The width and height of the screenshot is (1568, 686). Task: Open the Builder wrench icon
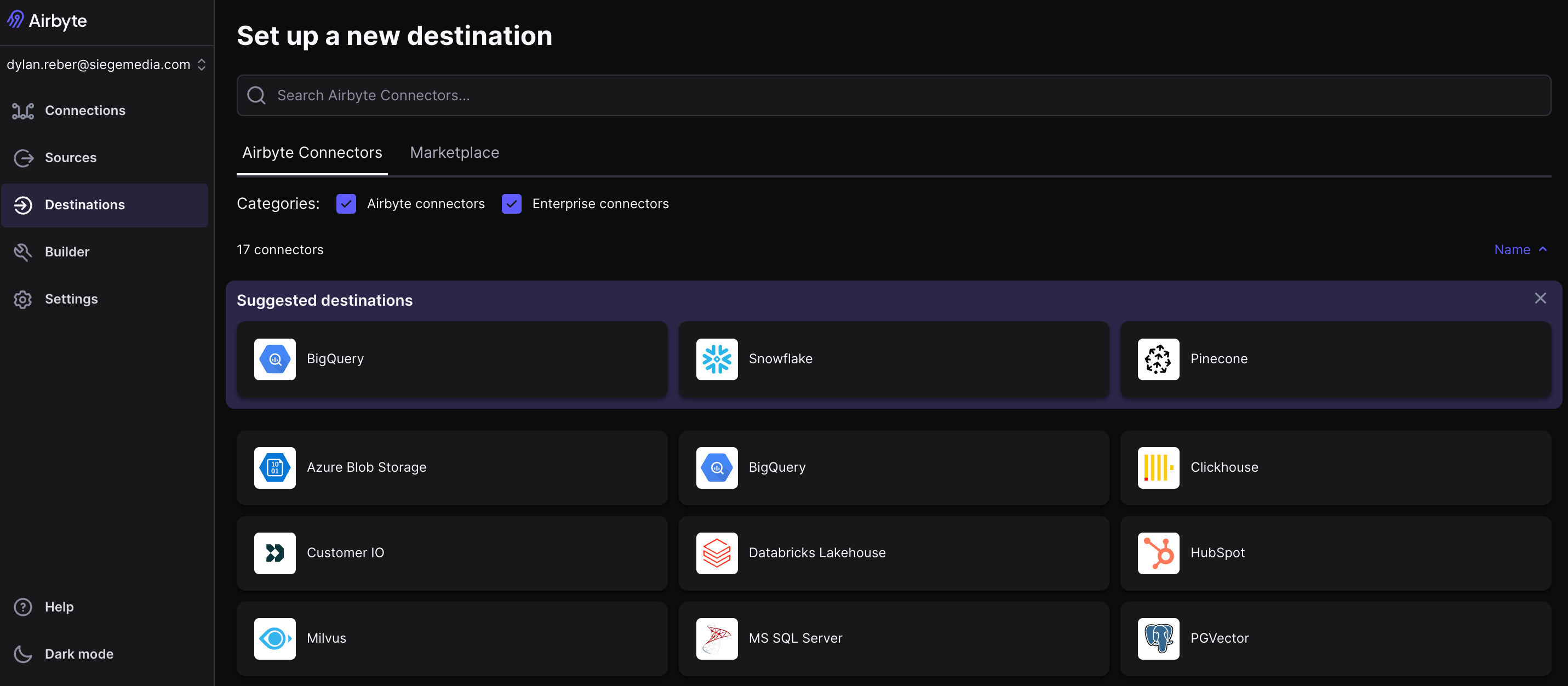click(23, 252)
